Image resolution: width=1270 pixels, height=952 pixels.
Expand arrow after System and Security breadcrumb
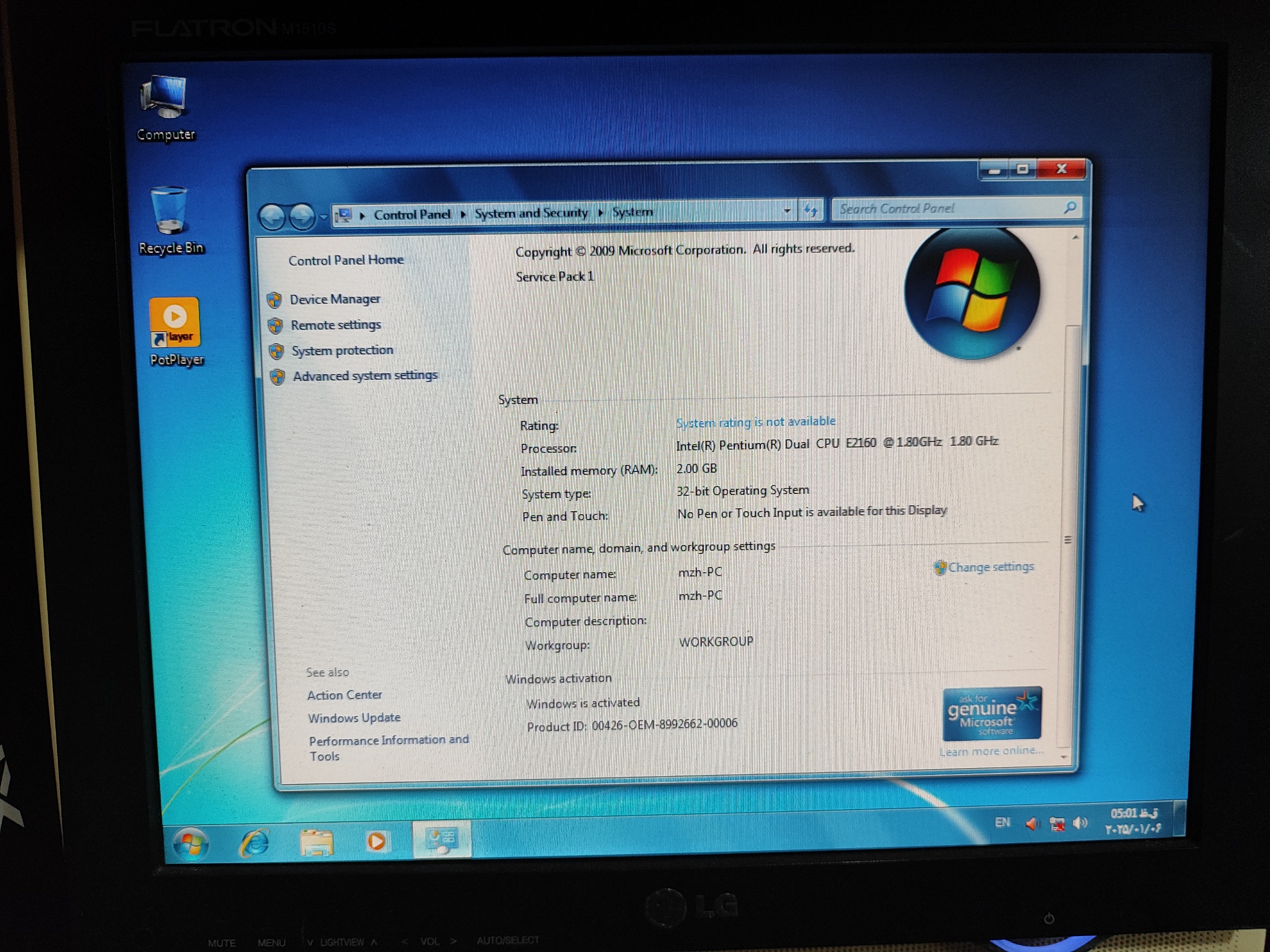pos(601,212)
